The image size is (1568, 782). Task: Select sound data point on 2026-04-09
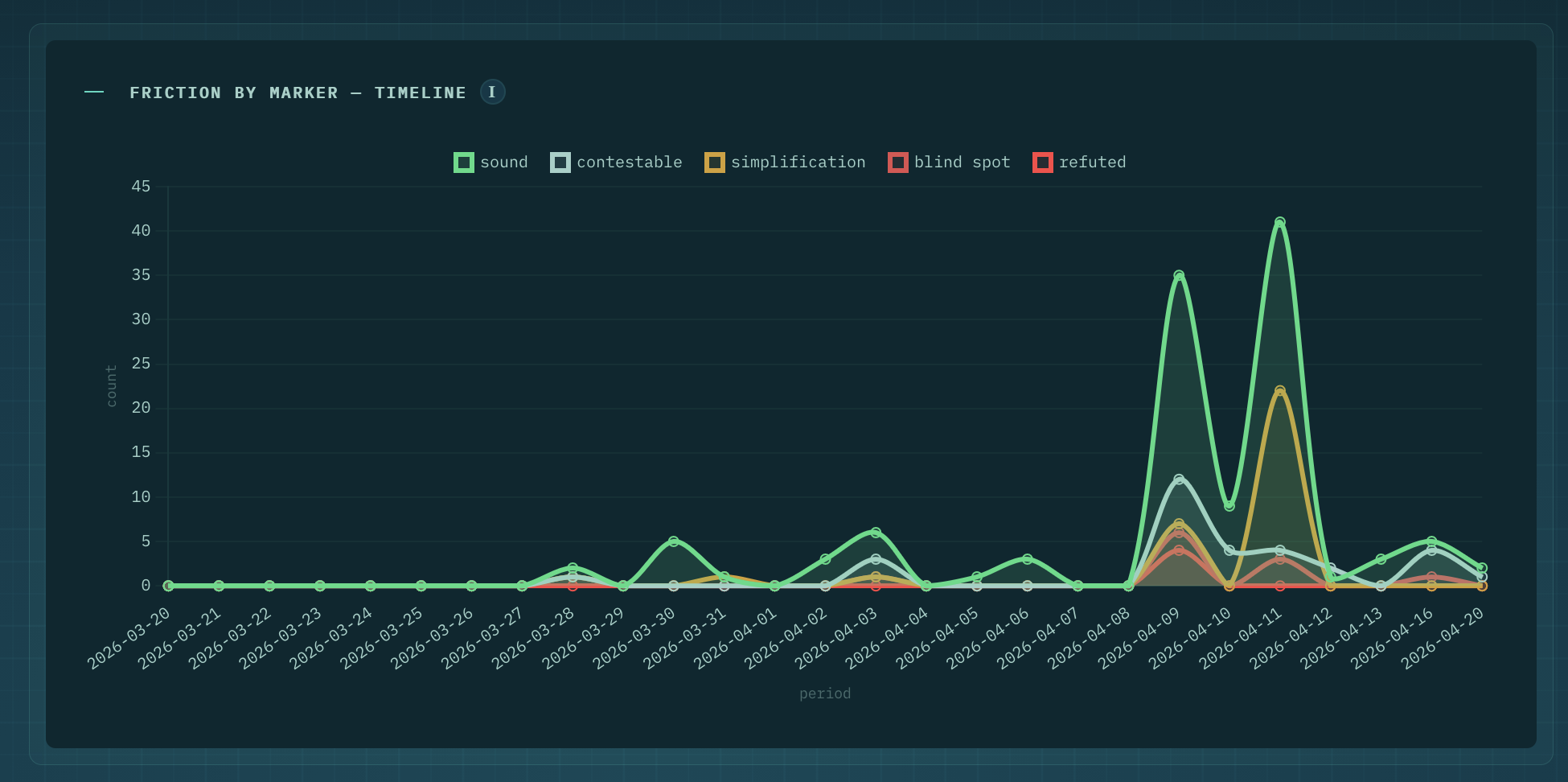tap(1179, 275)
